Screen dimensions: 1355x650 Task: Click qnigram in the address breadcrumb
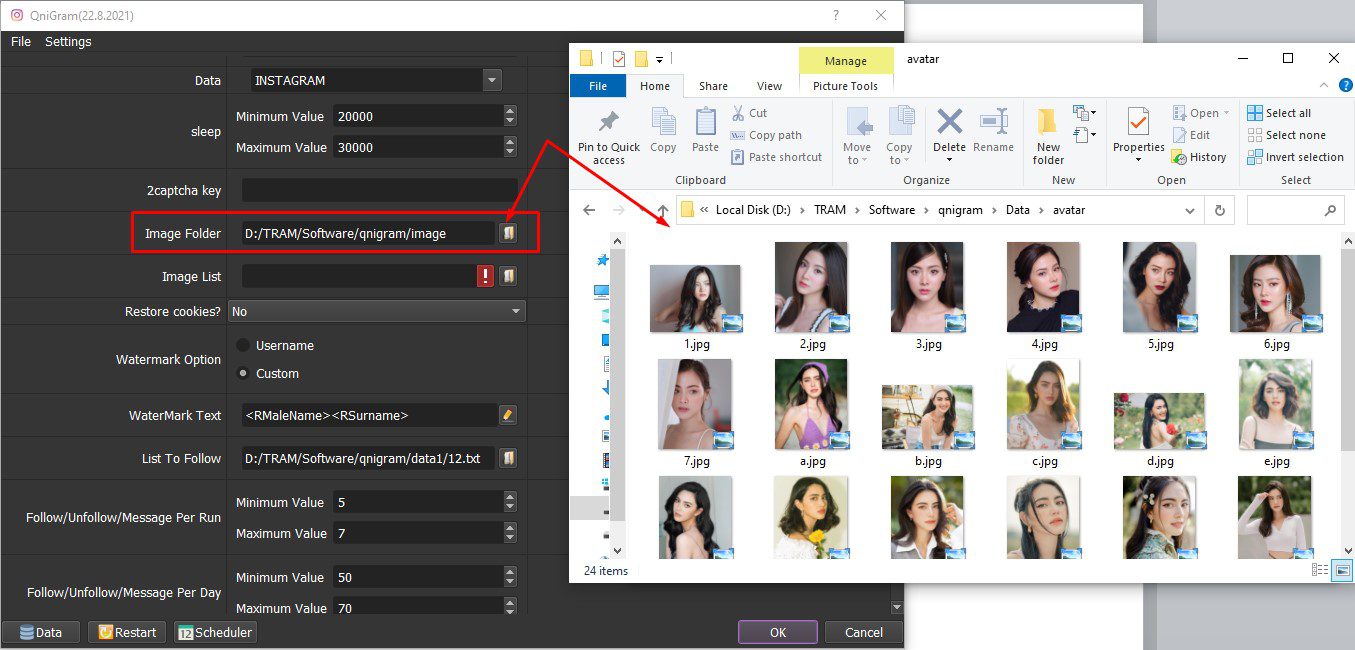click(960, 210)
